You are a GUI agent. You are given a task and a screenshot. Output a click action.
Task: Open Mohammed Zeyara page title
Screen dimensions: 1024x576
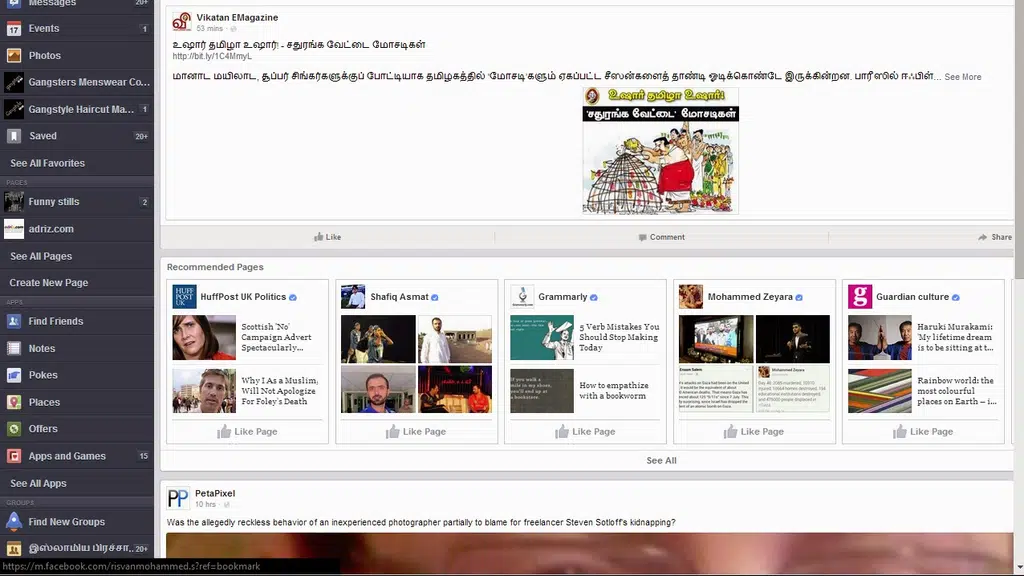[x=750, y=296]
